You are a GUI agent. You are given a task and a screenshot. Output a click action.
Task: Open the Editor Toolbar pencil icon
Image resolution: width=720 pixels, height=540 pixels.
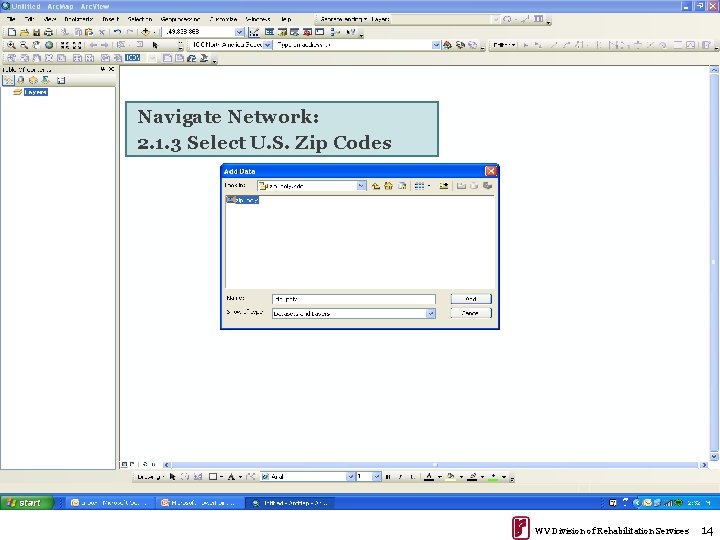pyautogui.click(x=253, y=32)
